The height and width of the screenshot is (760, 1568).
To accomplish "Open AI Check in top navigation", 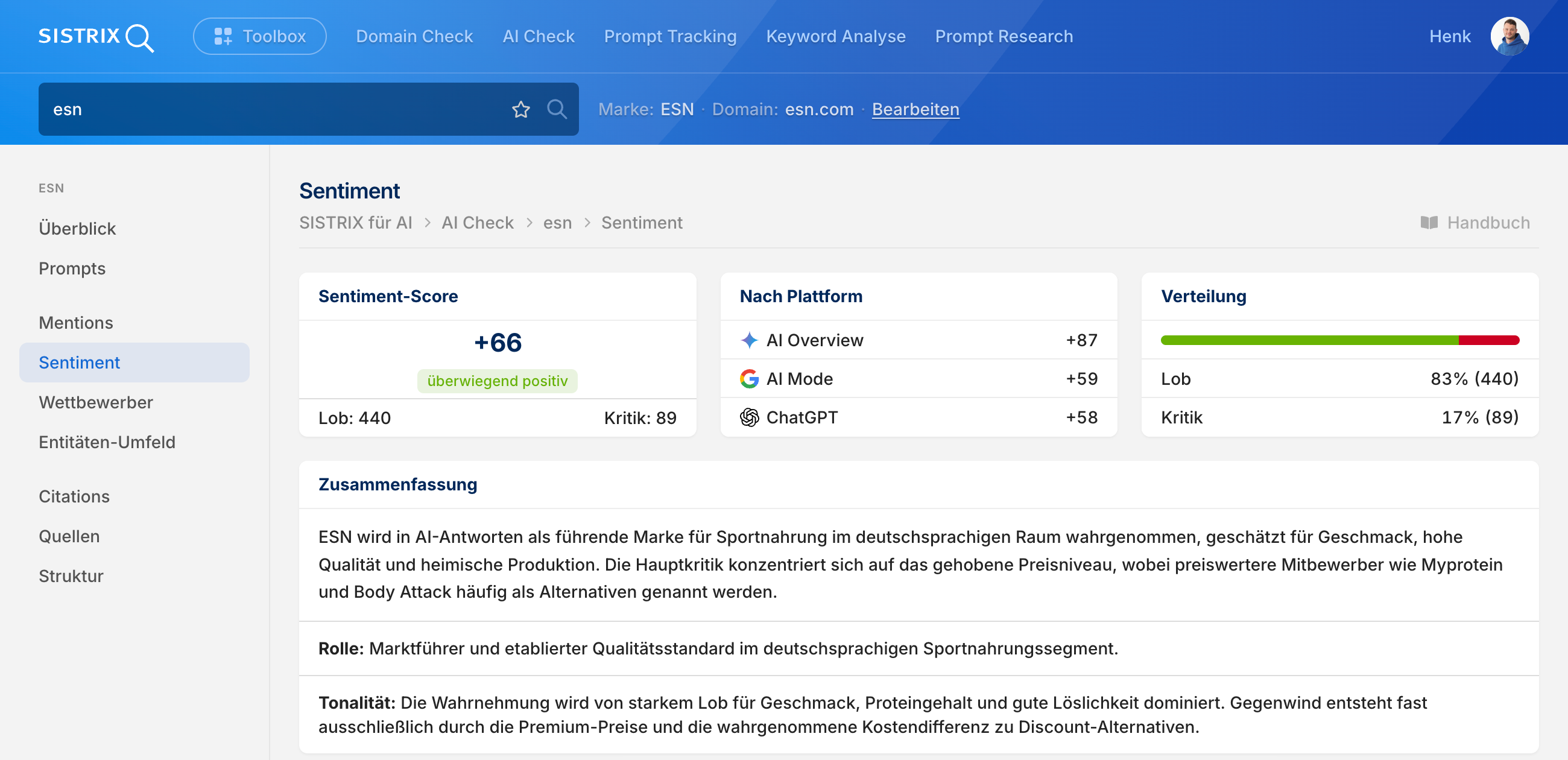I will pos(539,37).
